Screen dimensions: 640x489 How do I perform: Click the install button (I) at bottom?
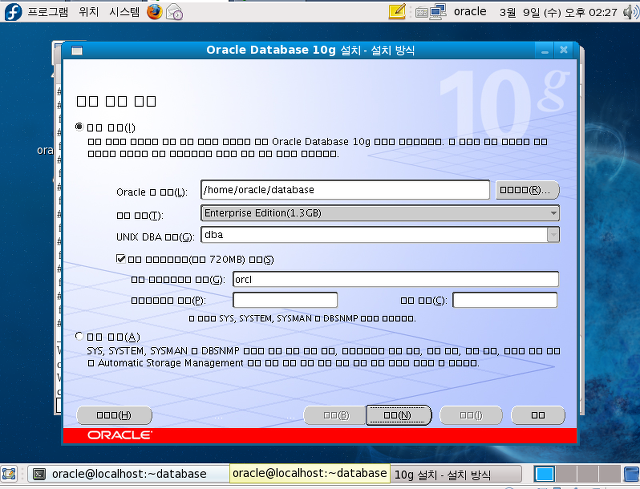tap(471, 416)
